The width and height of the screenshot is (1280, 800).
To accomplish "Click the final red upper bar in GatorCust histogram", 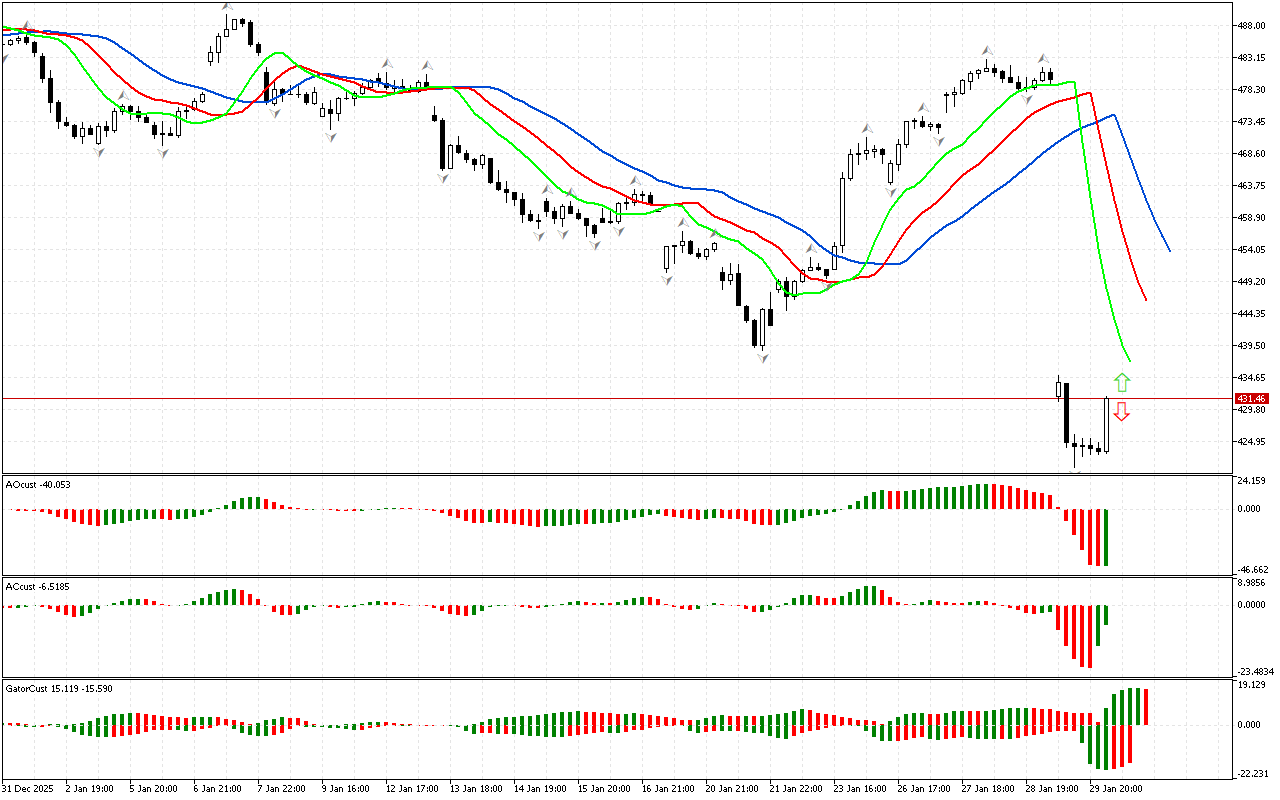I will (1145, 707).
